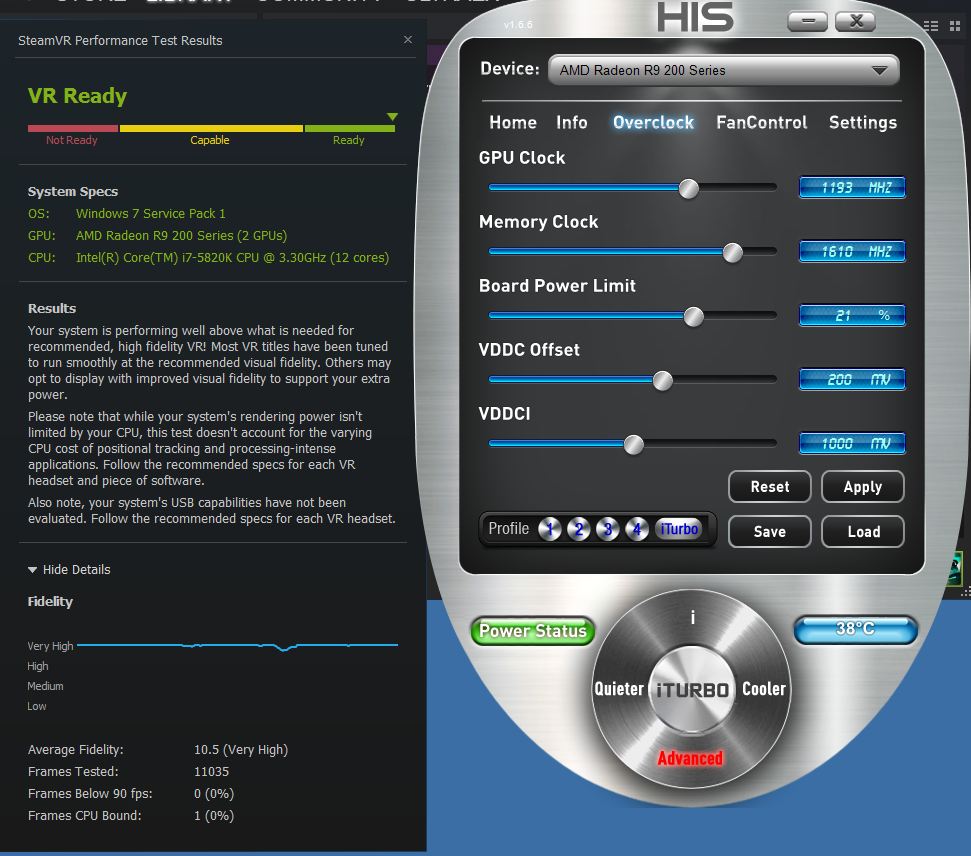Click the green readiness marker triangle
This screenshot has height=856, width=971.
[392, 116]
